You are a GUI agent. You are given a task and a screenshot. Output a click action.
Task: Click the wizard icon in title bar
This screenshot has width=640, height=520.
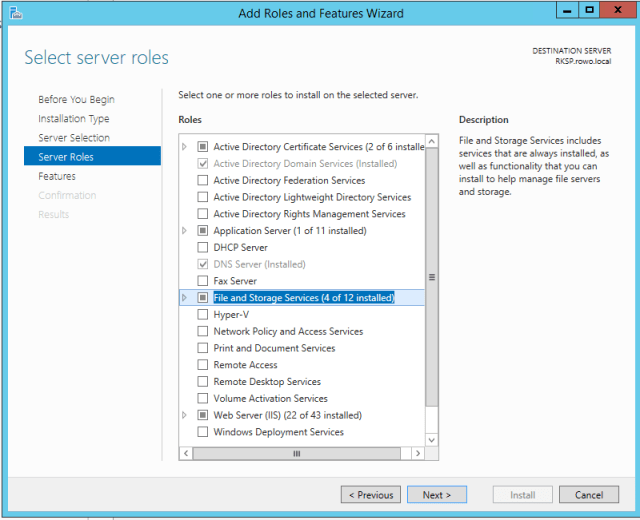click(x=16, y=13)
